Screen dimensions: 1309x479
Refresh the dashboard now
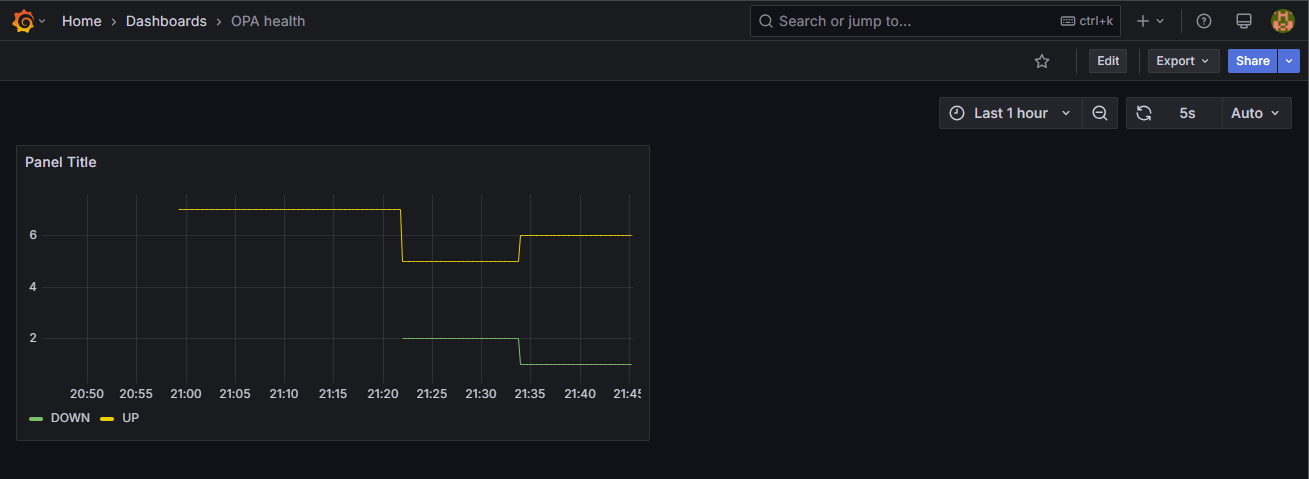tap(1144, 113)
